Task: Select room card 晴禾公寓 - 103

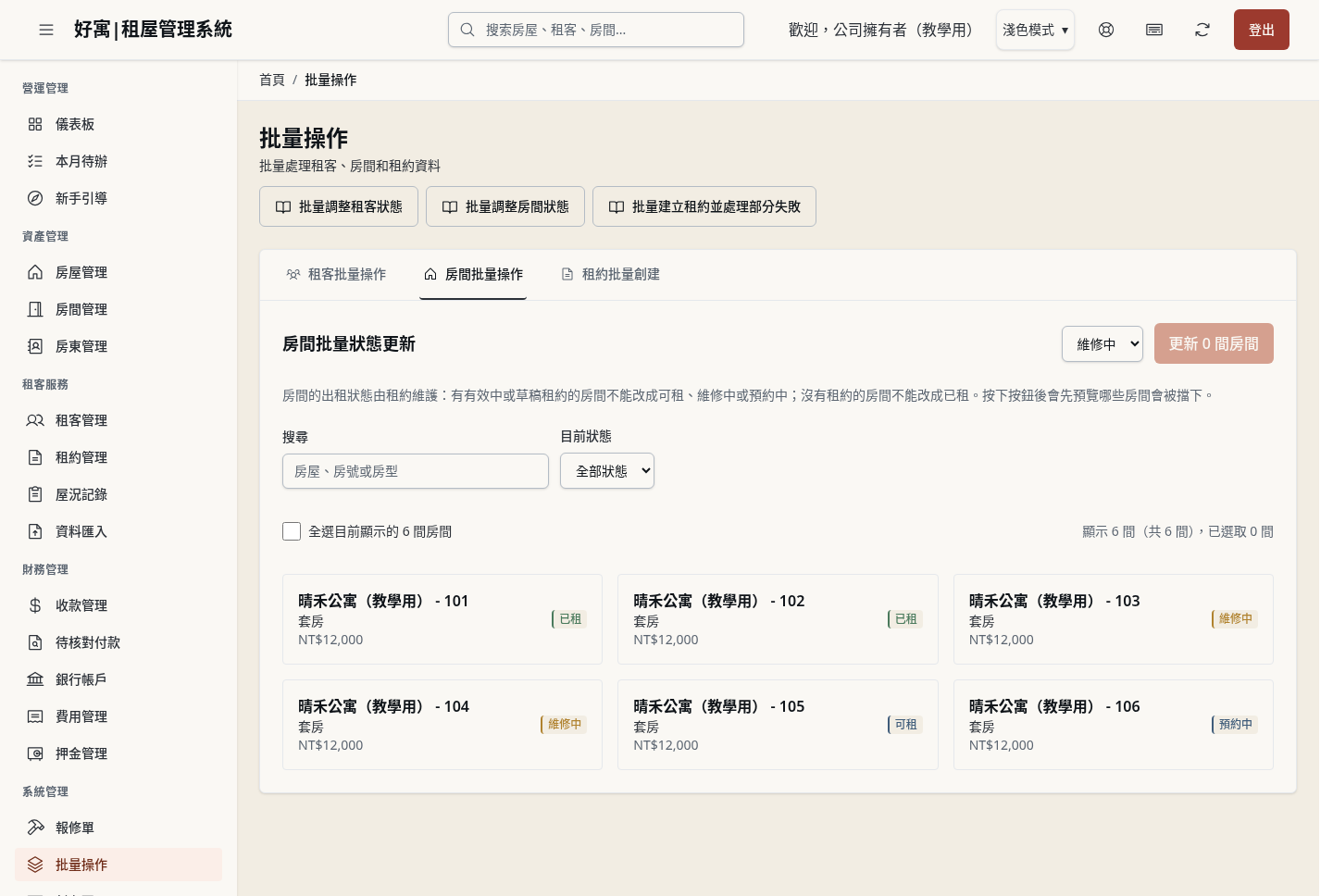Action: [x=1114, y=619]
